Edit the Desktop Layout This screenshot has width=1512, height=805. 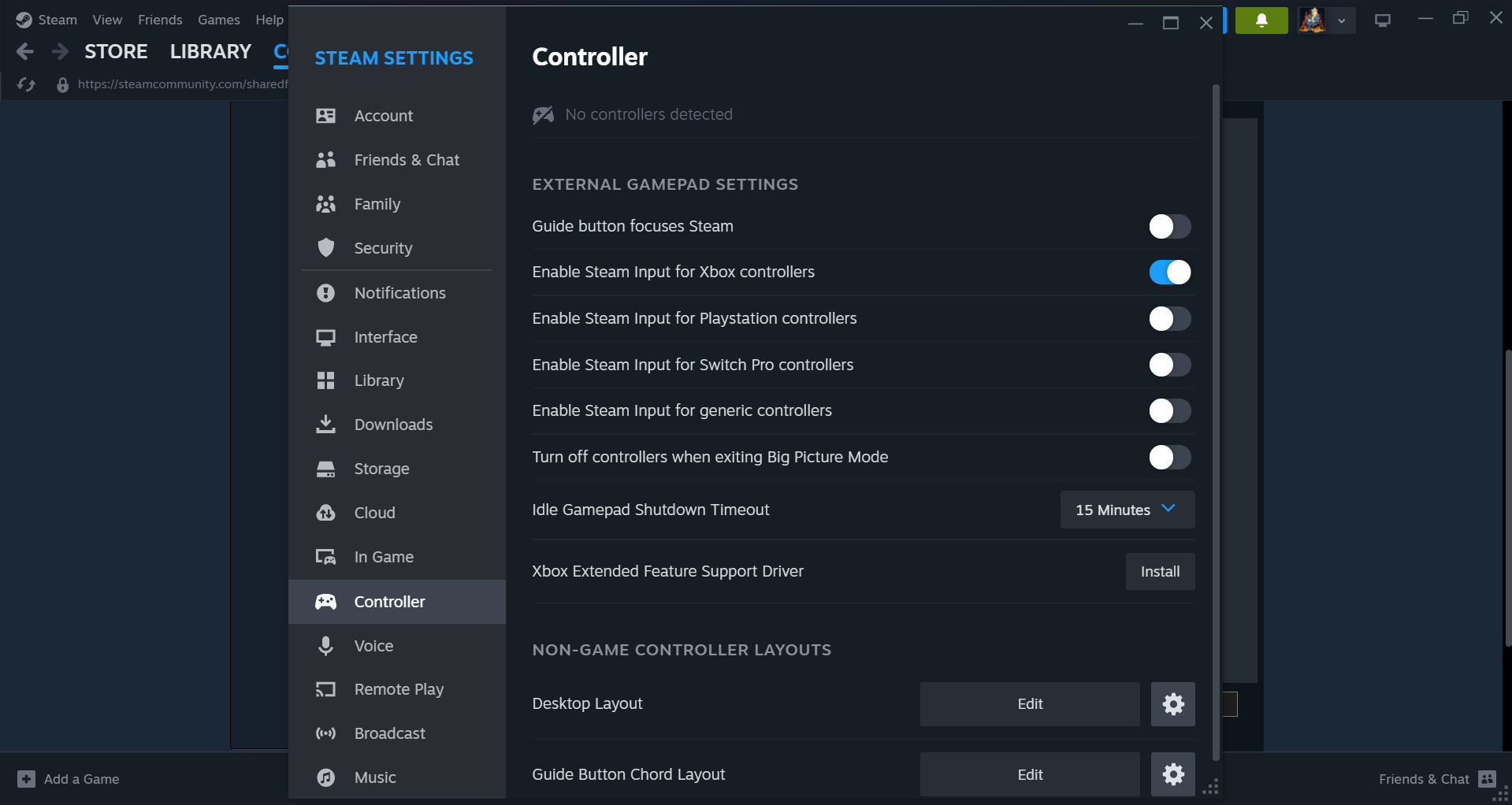1029,704
